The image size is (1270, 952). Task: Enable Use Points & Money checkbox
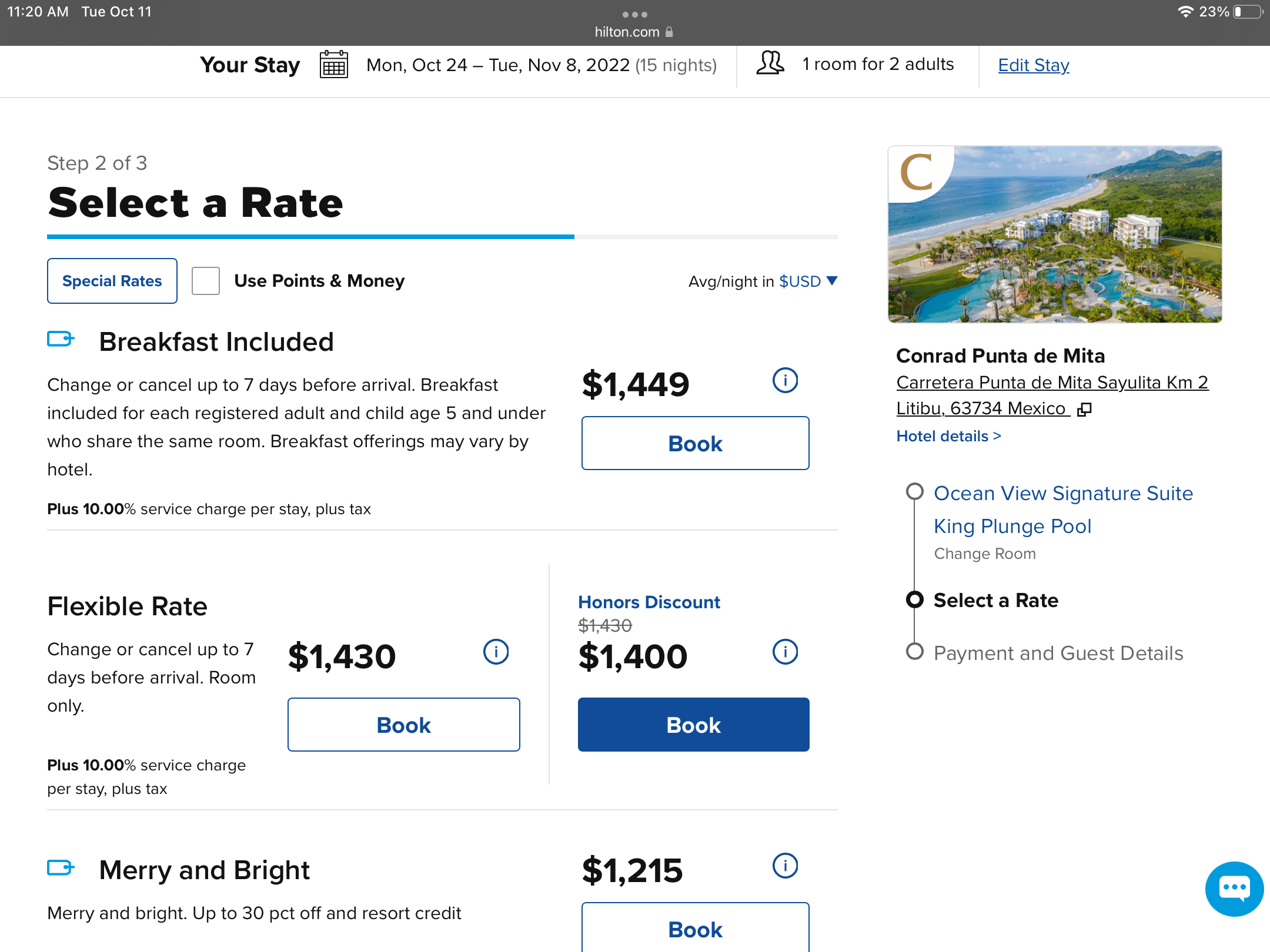(206, 281)
